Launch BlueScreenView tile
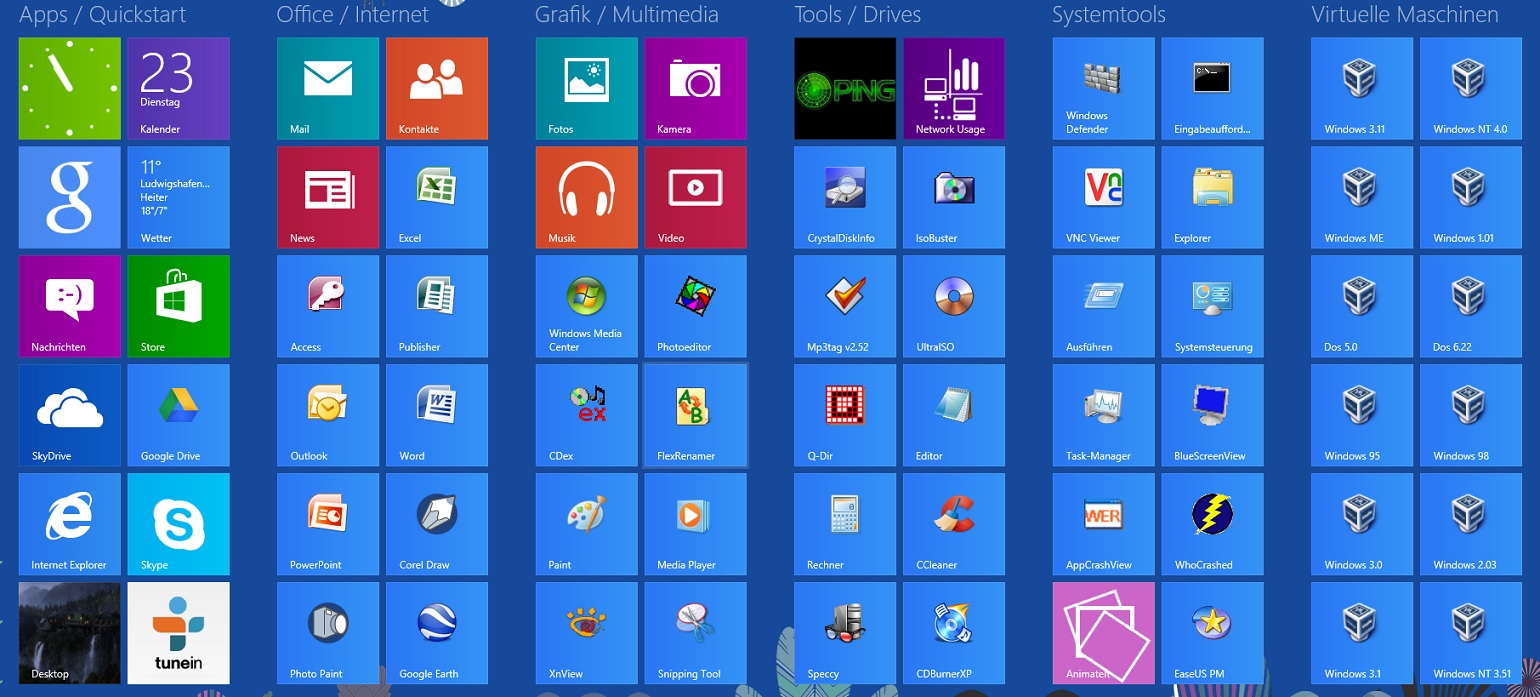This screenshot has width=1540, height=697. pyautogui.click(x=1213, y=415)
